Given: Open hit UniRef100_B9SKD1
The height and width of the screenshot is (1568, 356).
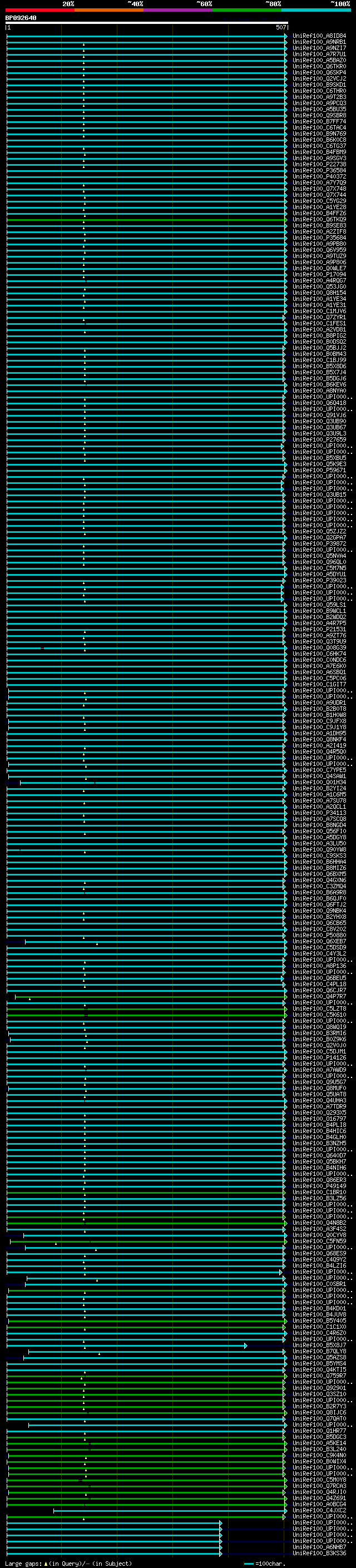Looking at the screenshot, I should 319,85.
